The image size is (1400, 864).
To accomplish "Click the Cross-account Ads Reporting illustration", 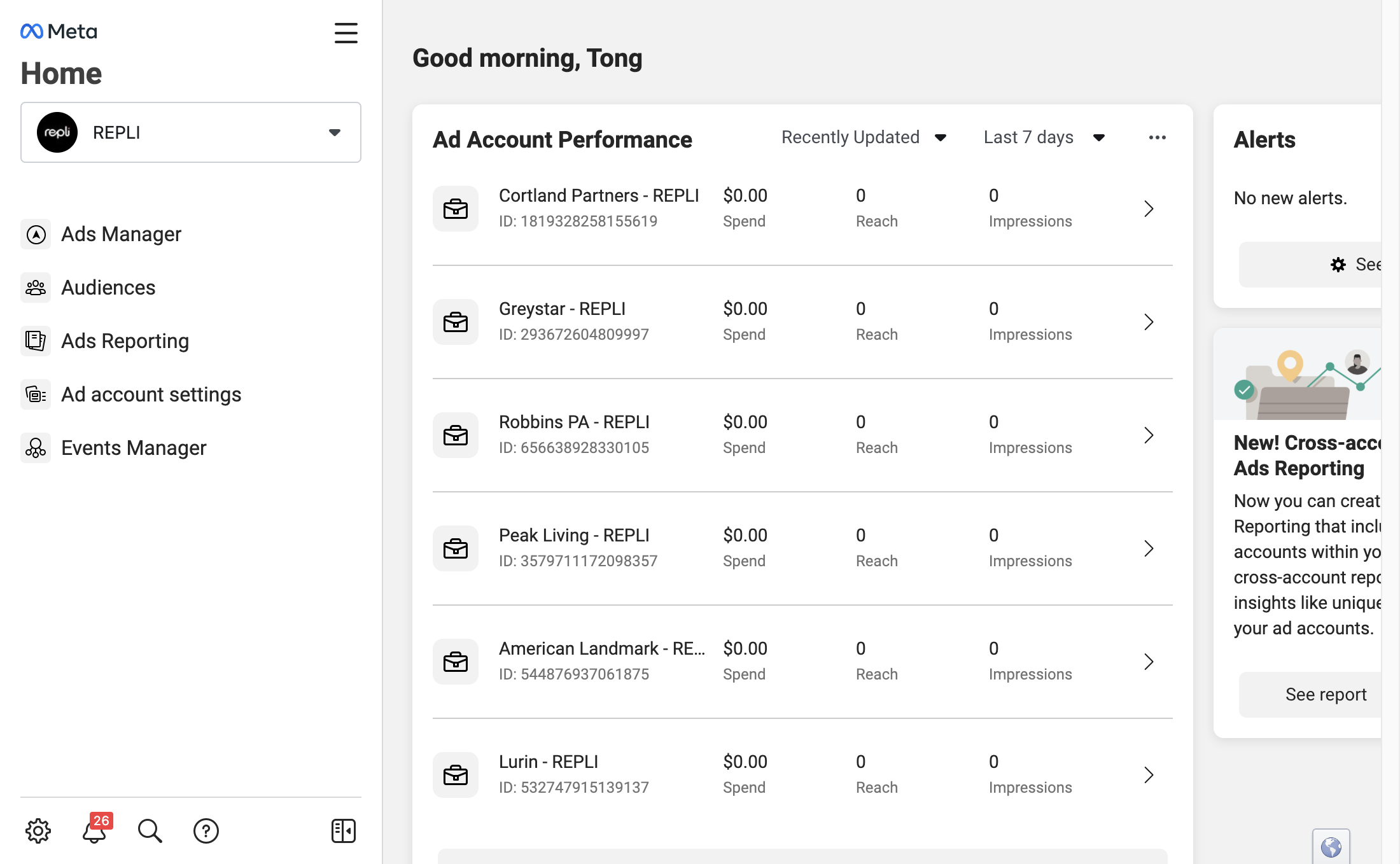I will [x=1298, y=374].
